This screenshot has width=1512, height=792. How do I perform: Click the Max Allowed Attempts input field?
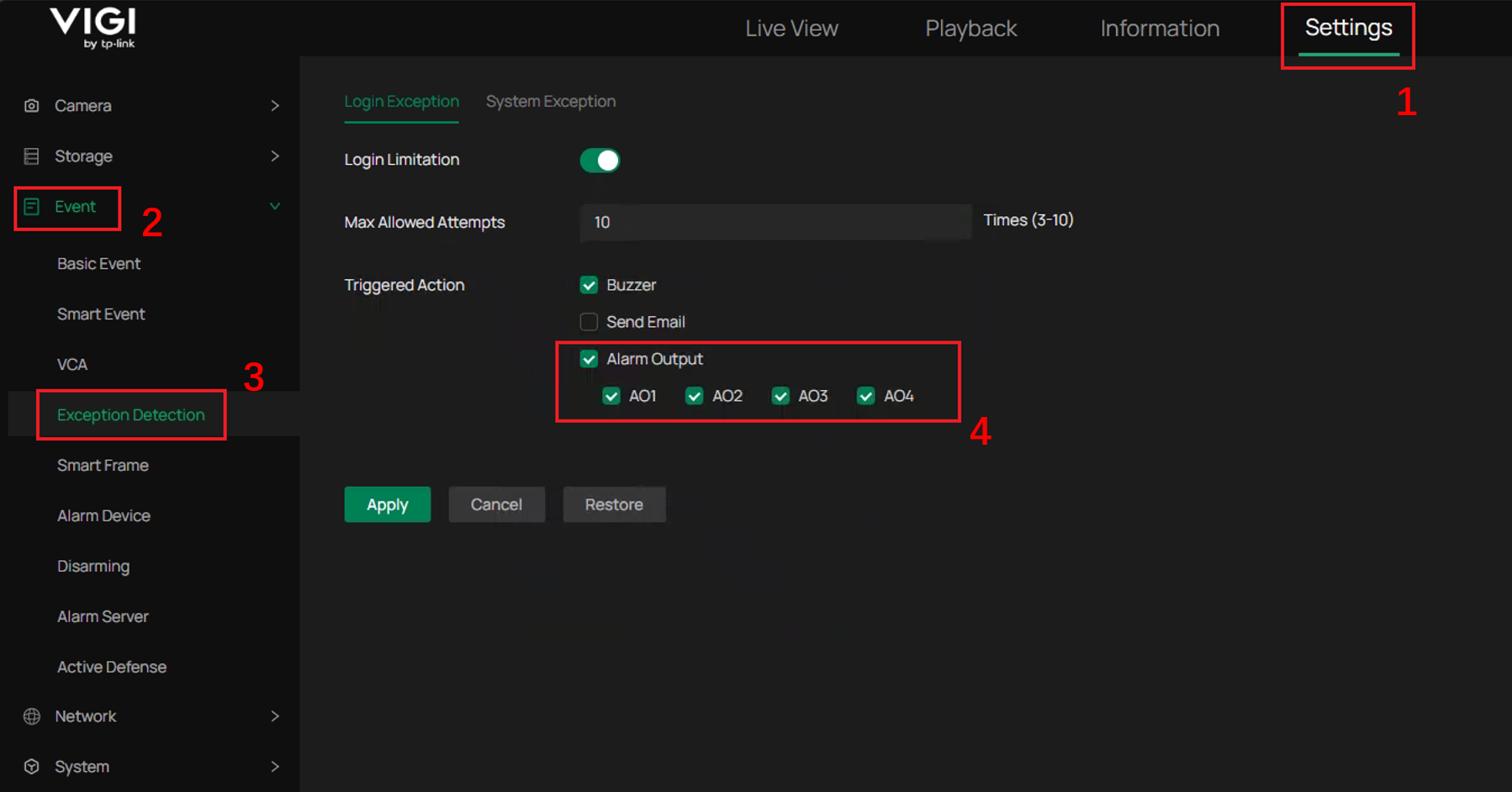tap(775, 222)
